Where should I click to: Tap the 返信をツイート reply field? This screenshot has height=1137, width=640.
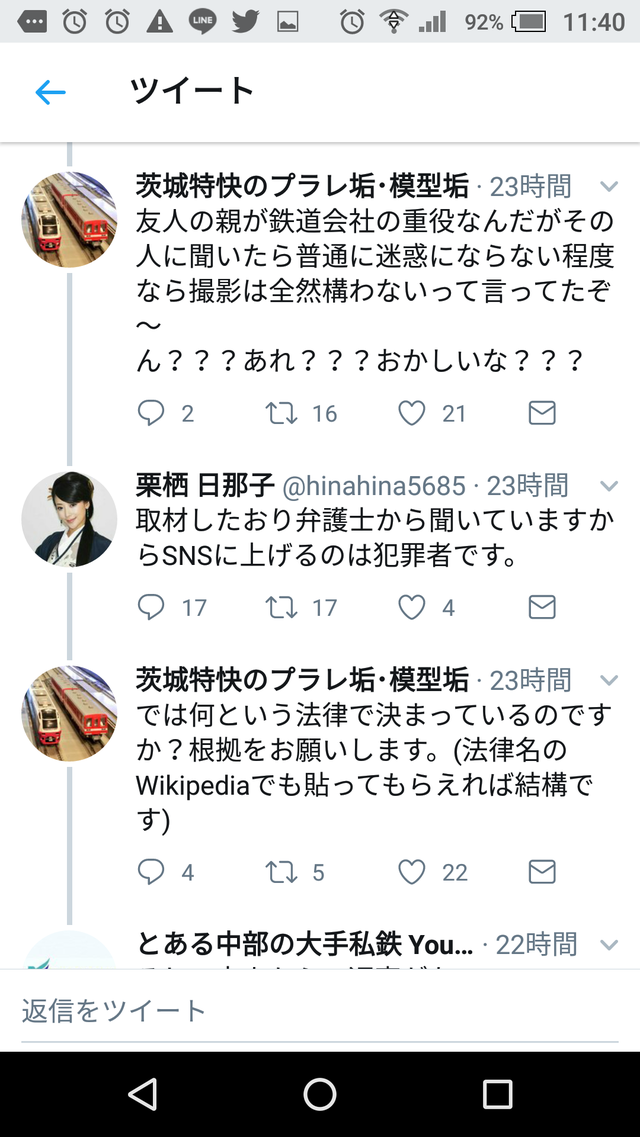(320, 1011)
